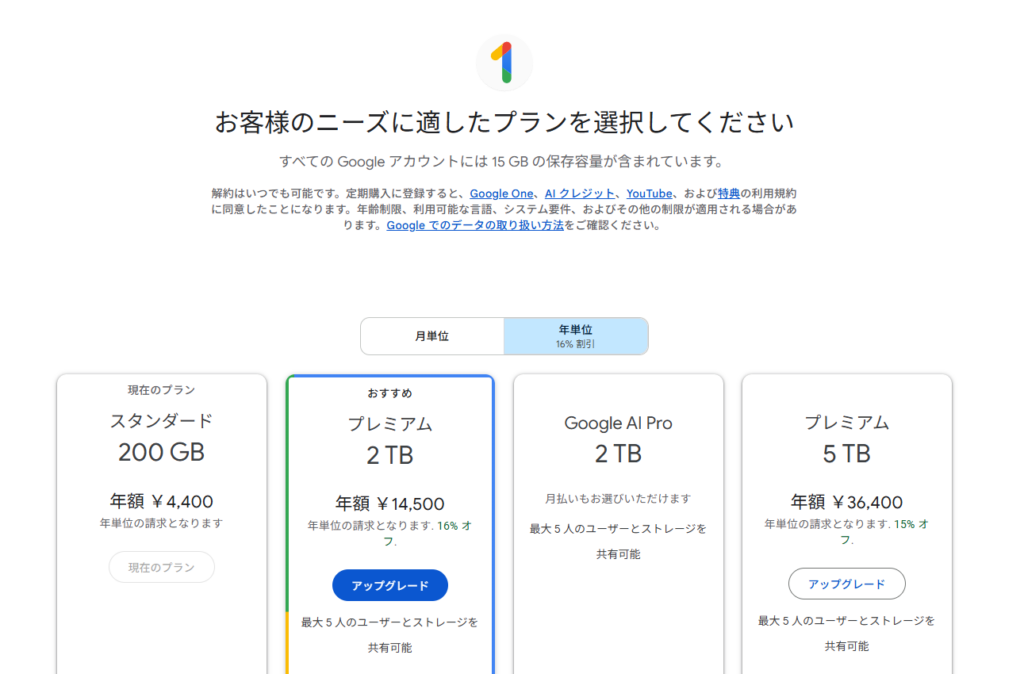Select the 年単位 16% 割引 billing tab

pyautogui.click(x=576, y=336)
